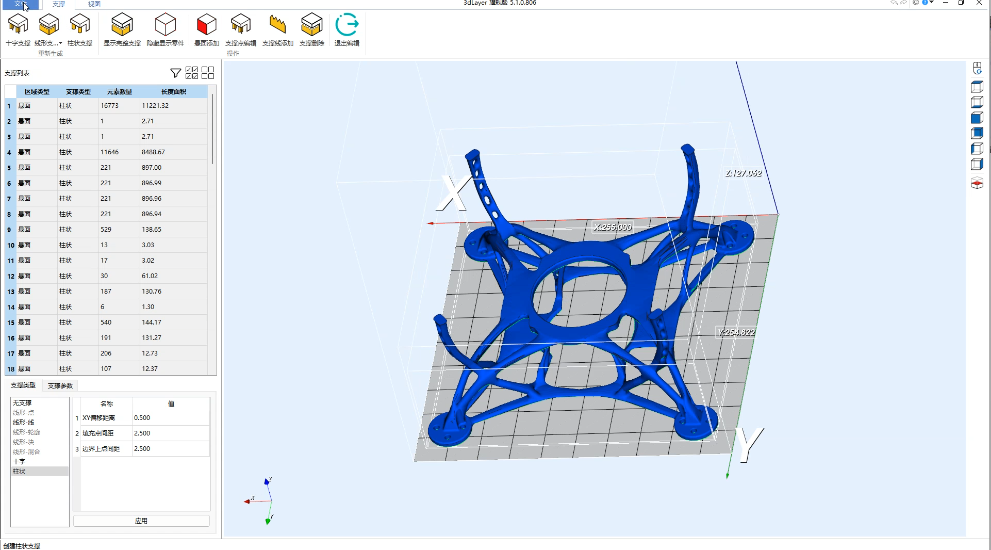Open the support list filter funnel

pos(175,72)
